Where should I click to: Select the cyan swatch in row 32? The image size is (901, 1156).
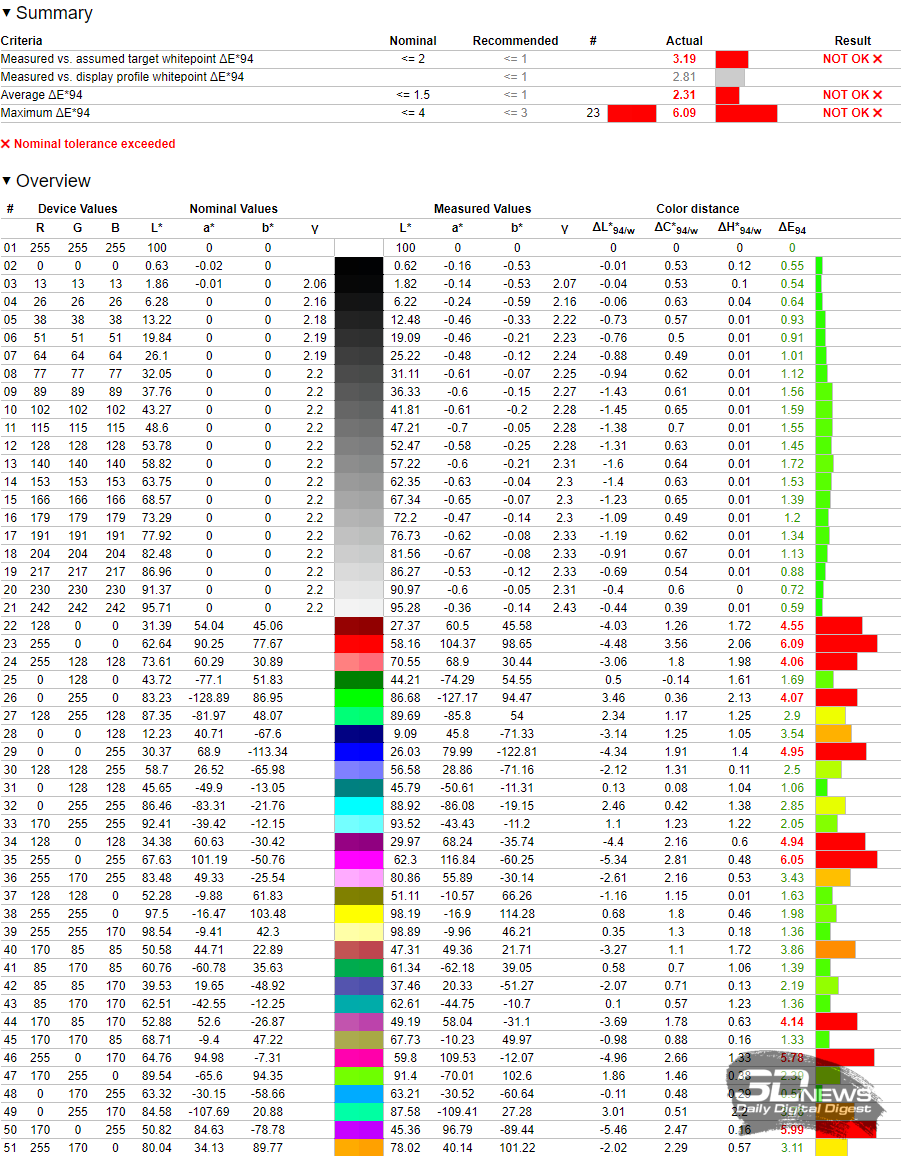pyautogui.click(x=359, y=805)
